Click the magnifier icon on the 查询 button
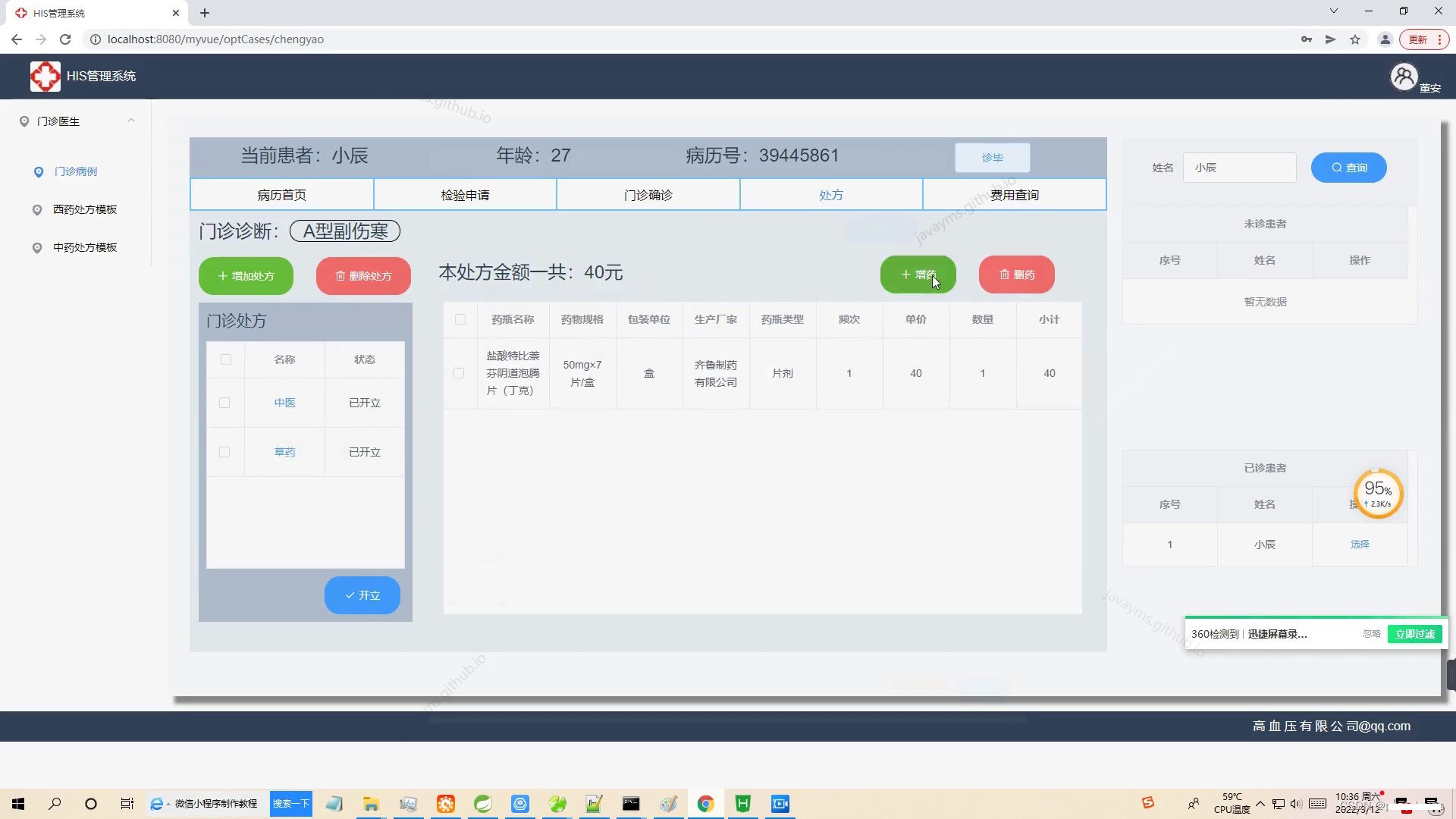Screen dimensions: 1456x819 pyautogui.click(x=1337, y=168)
